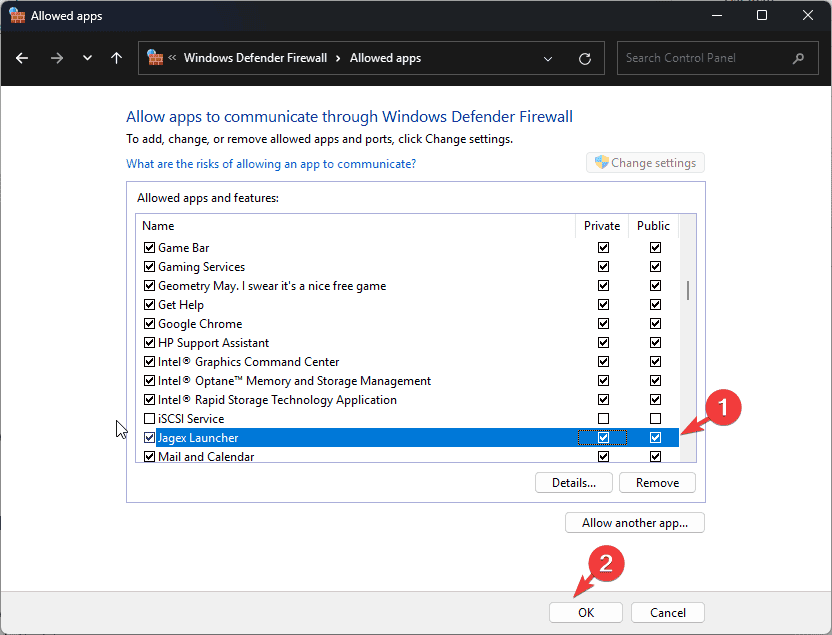Select the Geometry May row text
This screenshot has width=832, height=635.
[272, 286]
